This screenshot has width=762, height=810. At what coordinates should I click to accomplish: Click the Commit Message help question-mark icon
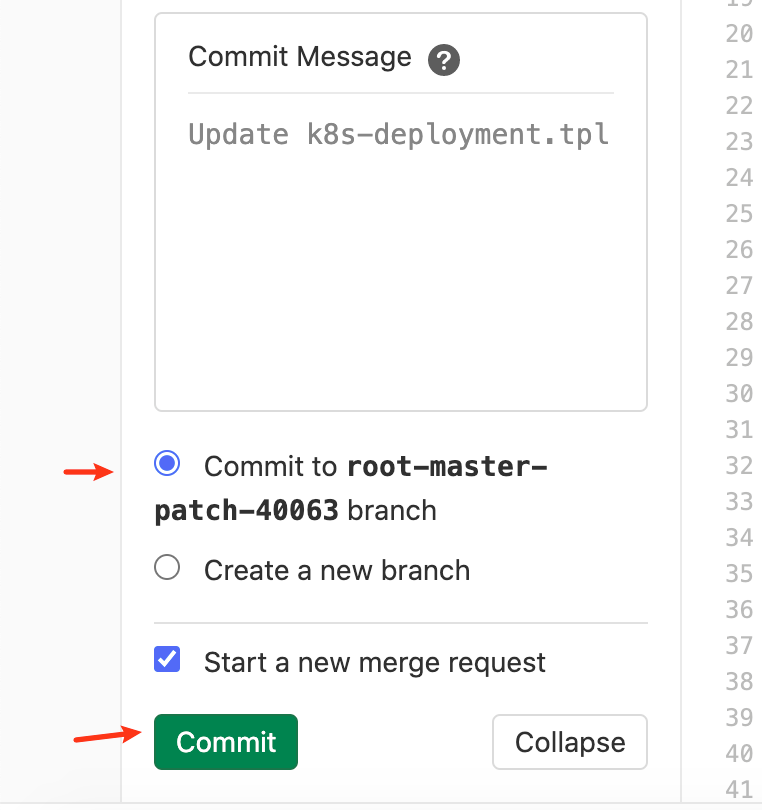pos(444,60)
